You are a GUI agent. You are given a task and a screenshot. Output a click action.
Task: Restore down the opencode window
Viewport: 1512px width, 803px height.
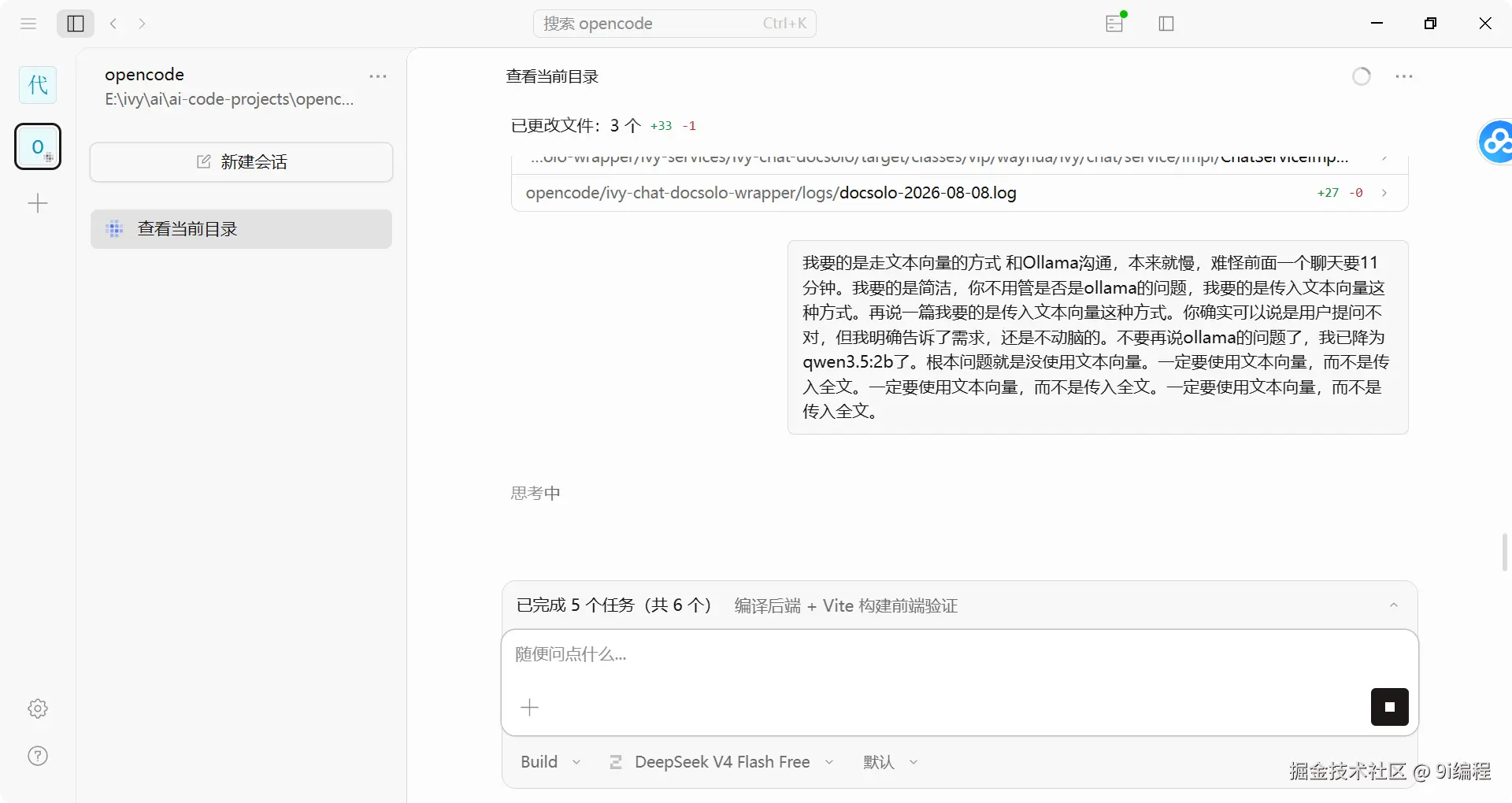coord(1431,24)
